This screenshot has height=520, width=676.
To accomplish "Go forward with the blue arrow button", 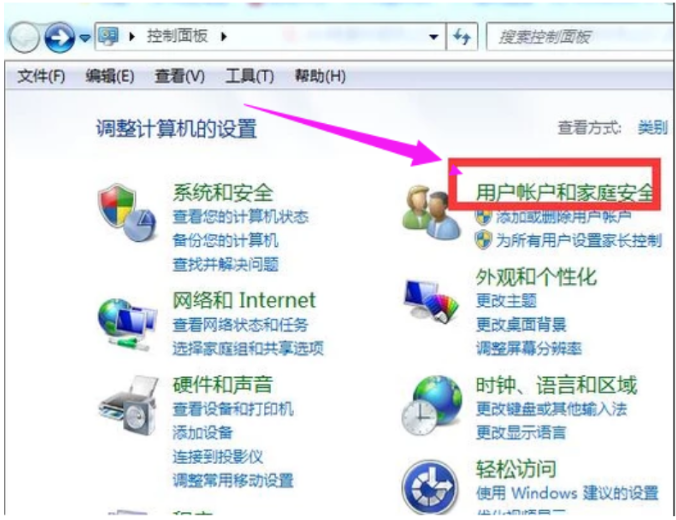I will [60, 38].
